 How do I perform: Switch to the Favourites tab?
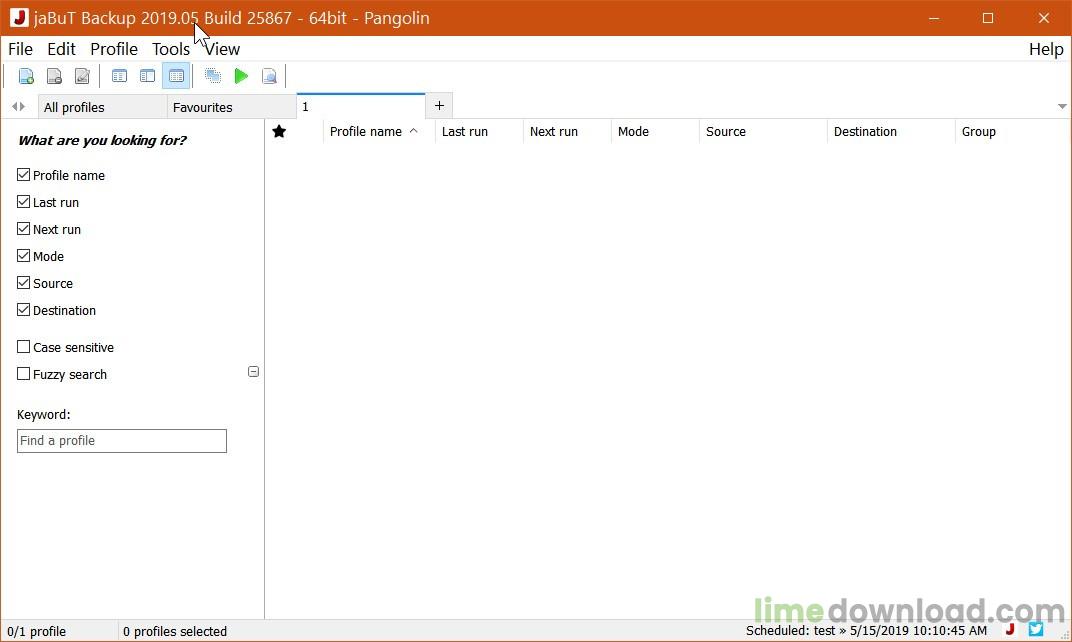[x=203, y=107]
